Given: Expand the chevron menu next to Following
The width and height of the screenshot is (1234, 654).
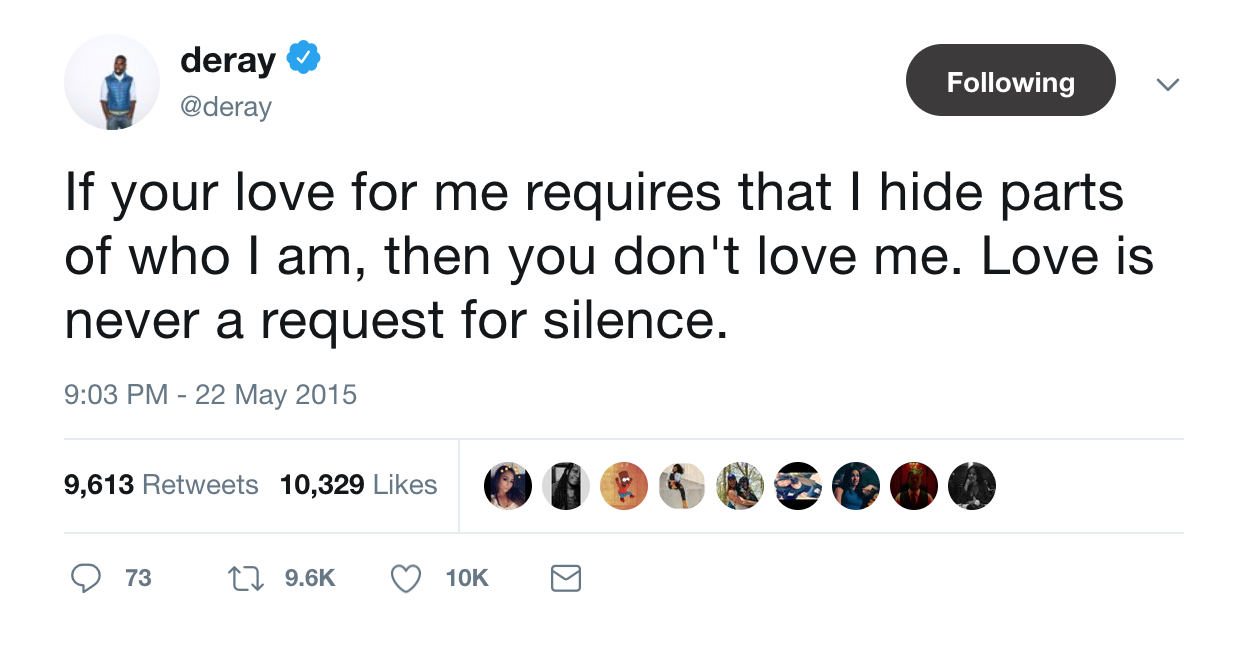Looking at the screenshot, I should (x=1166, y=84).
